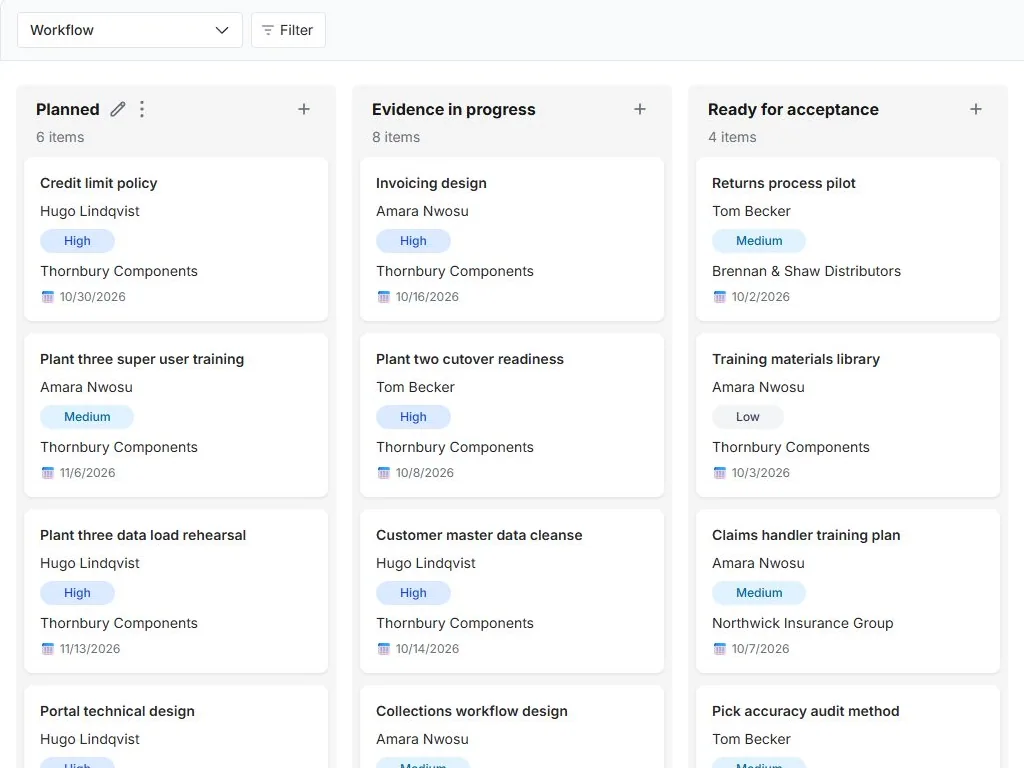Open the Pick accuracy audit method card
Viewport: 1024px width, 768px height.
coord(848,727)
